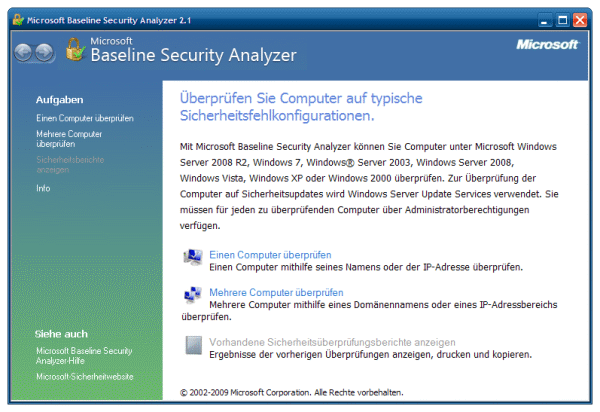This screenshot has height=412, width=600.
Task: Click the single computer scan icon
Action: (193, 260)
